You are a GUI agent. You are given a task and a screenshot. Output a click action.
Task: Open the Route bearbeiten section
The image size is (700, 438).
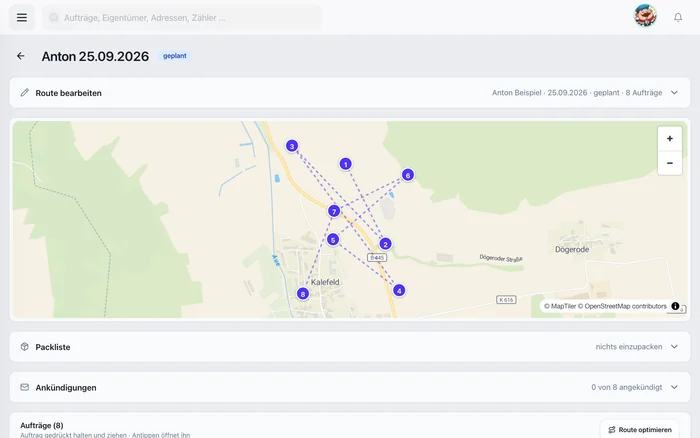(350, 92)
